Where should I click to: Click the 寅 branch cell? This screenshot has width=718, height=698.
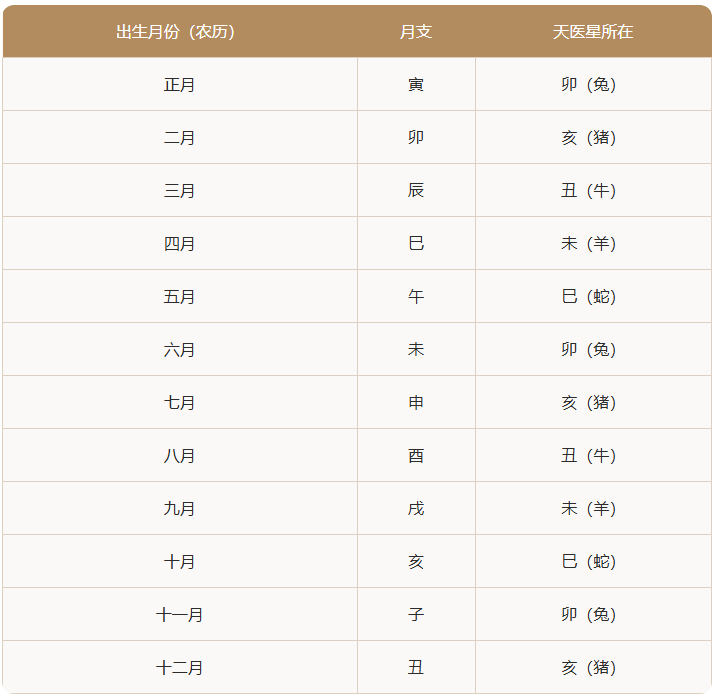pos(416,85)
